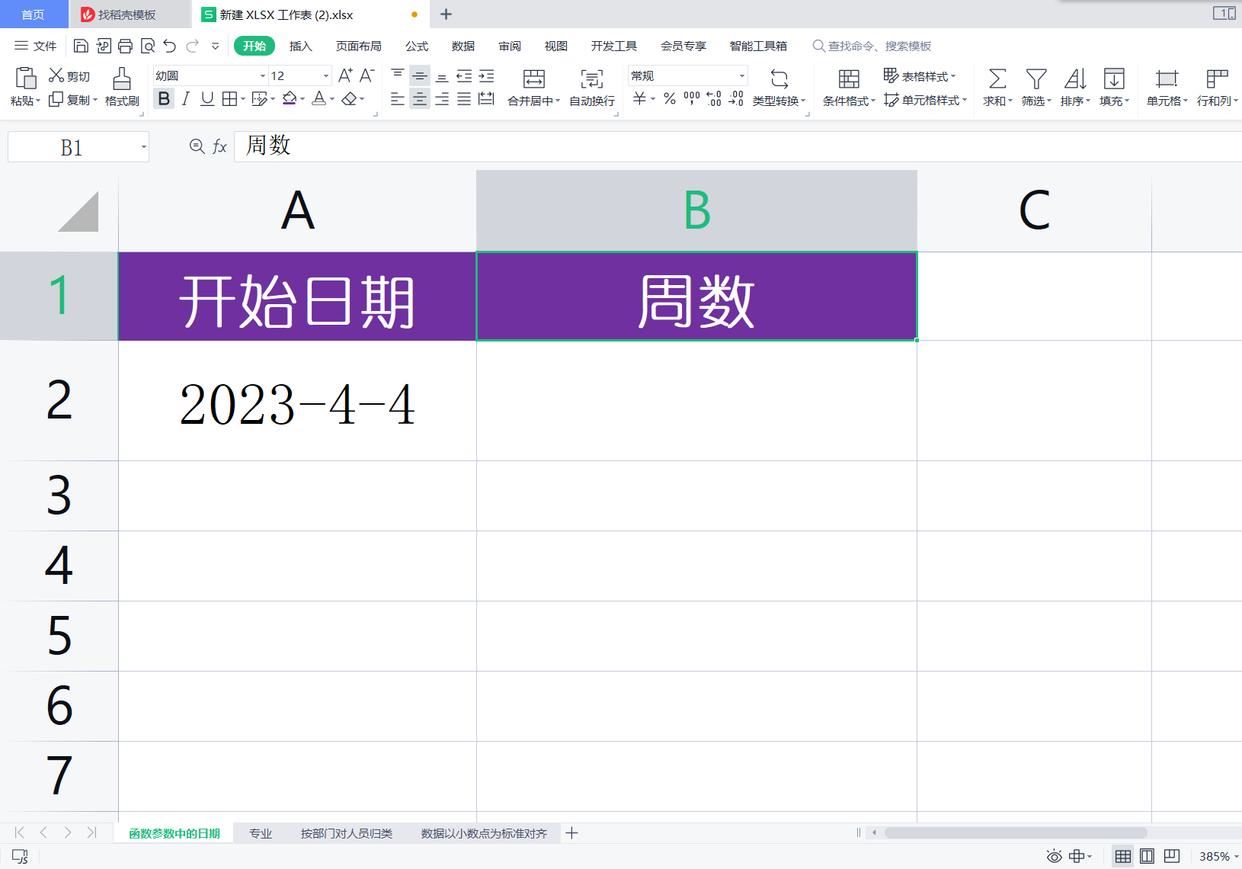Screen dimensions: 1242x869
Task: Open Print Preview from quick access toolbar
Action: (148, 46)
